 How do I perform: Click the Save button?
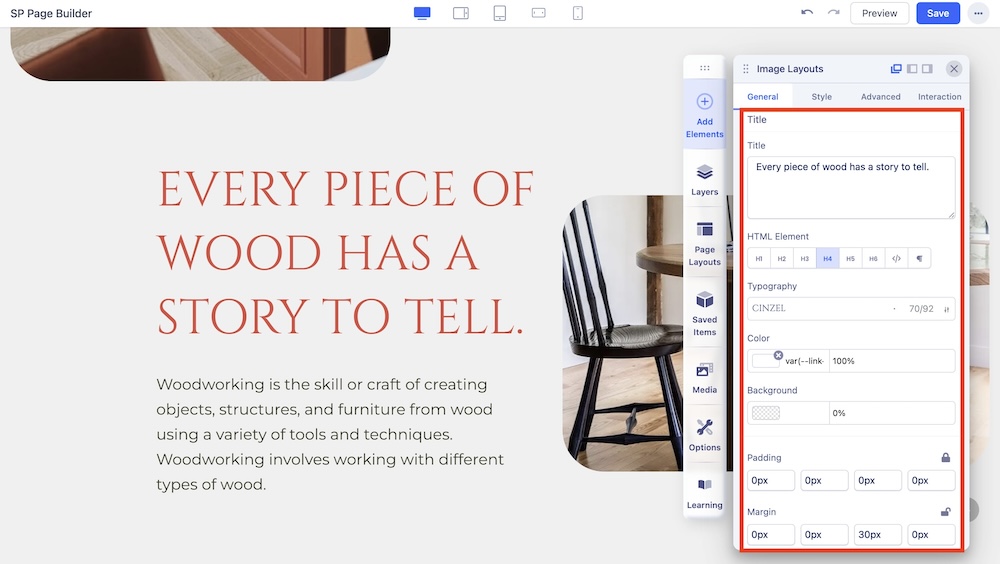[x=937, y=13]
